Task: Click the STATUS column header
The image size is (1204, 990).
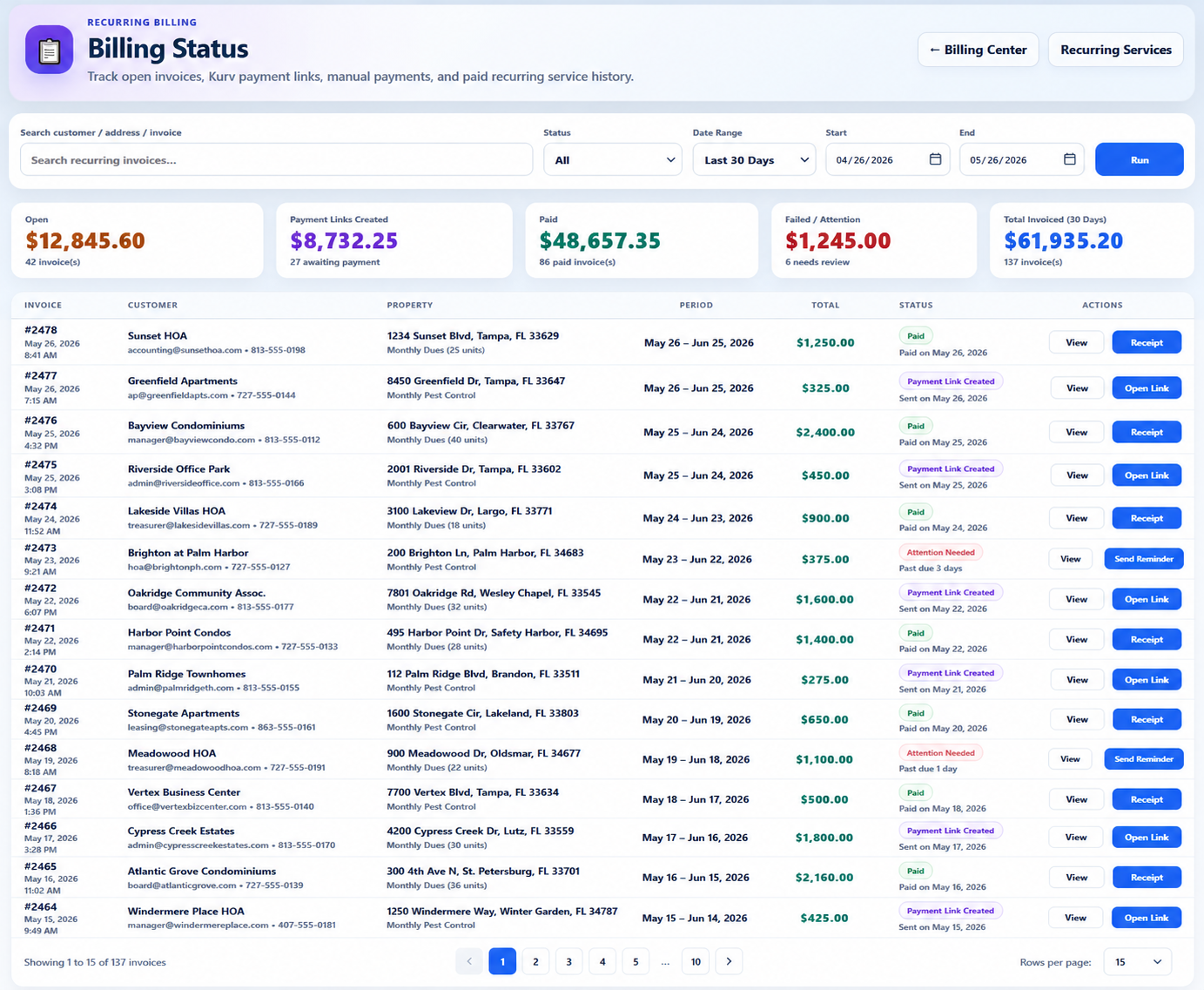Action: point(916,306)
